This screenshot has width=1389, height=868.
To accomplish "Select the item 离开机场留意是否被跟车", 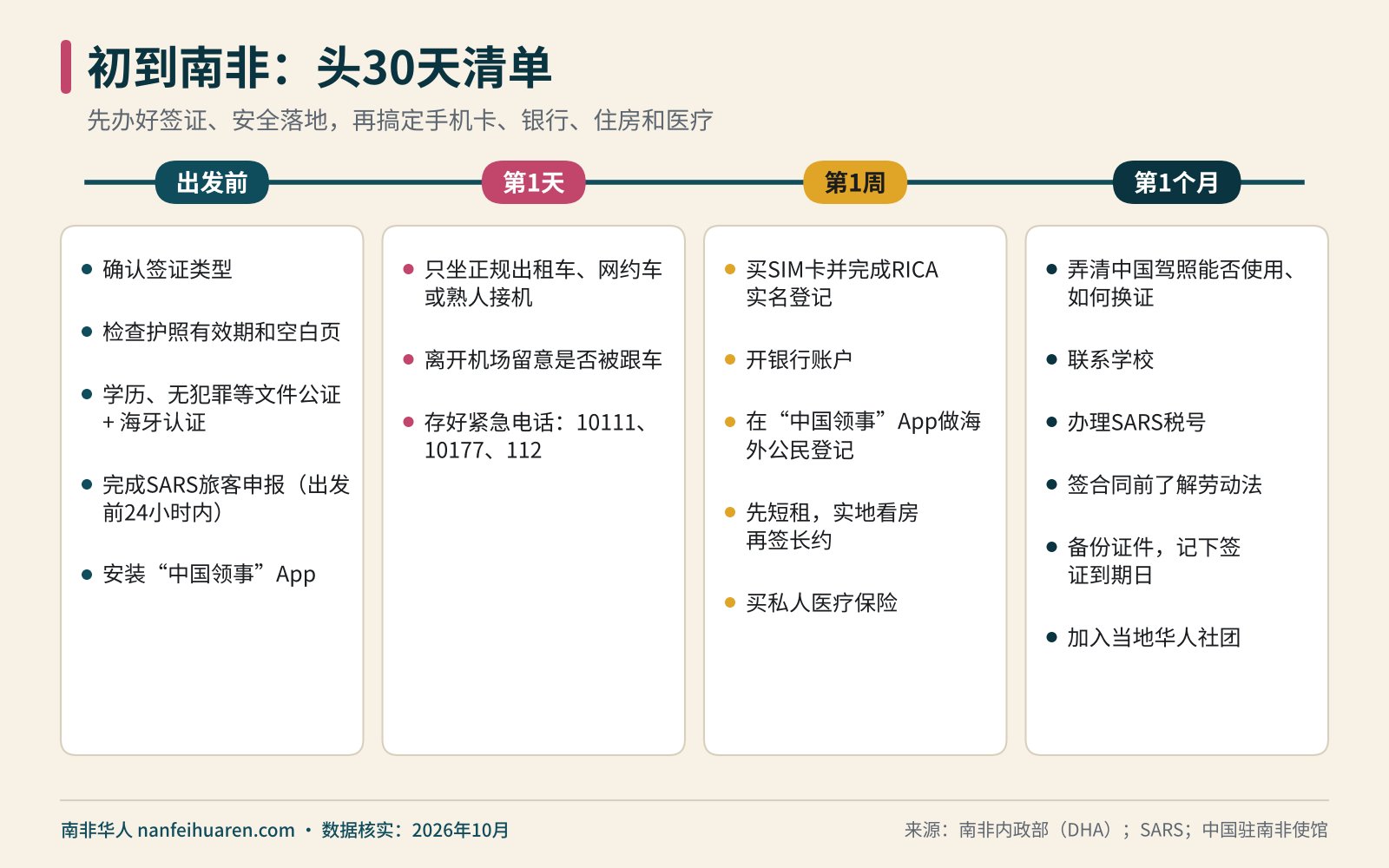I will (x=543, y=359).
